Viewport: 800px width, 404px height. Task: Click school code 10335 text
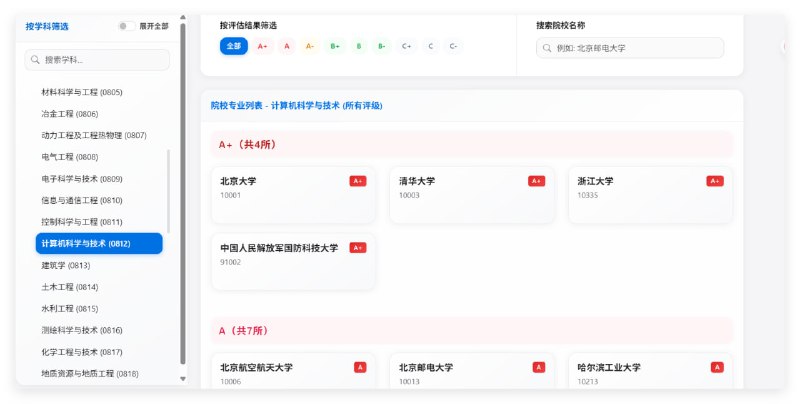[588, 195]
